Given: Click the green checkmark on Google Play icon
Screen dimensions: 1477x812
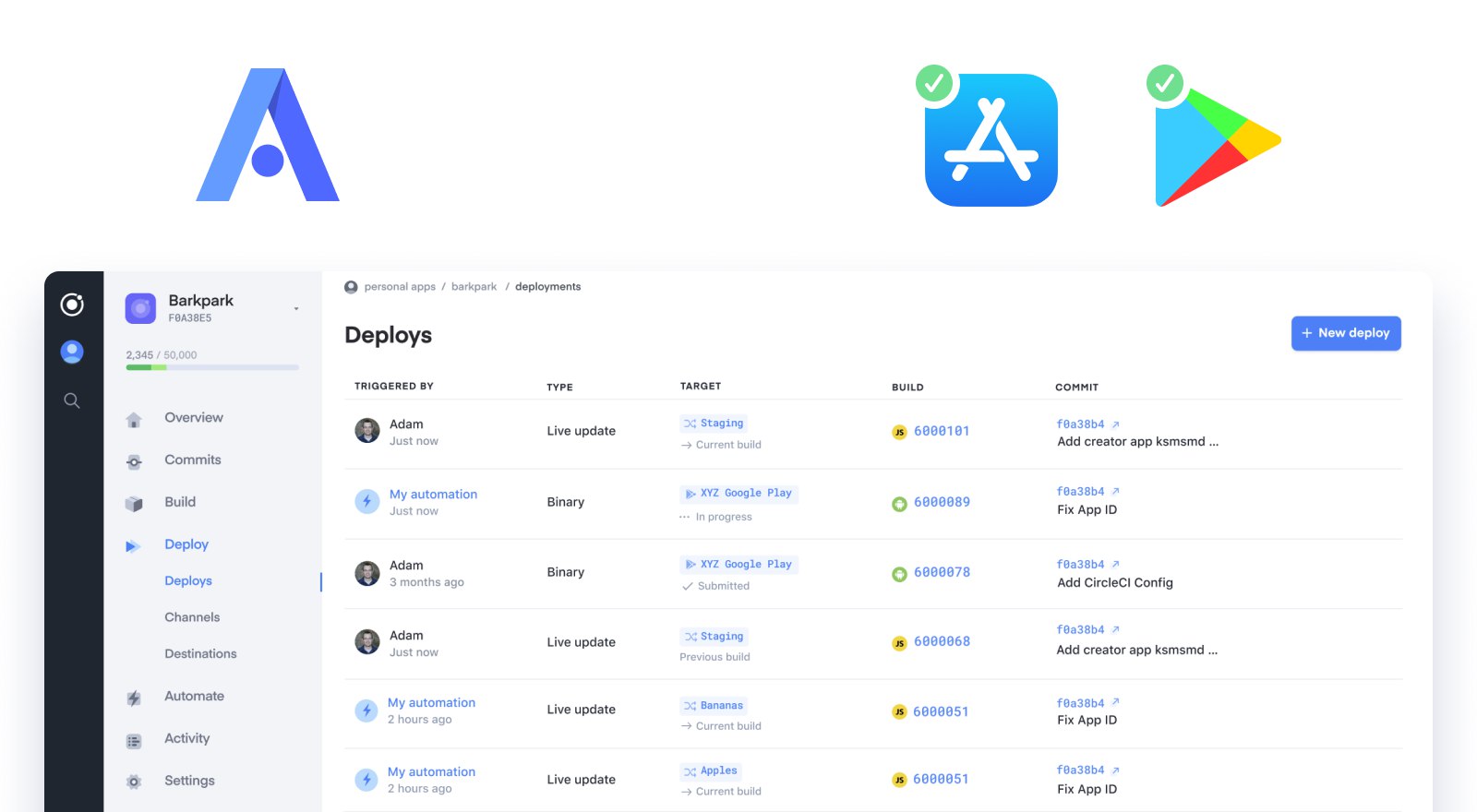Looking at the screenshot, I should [1165, 83].
